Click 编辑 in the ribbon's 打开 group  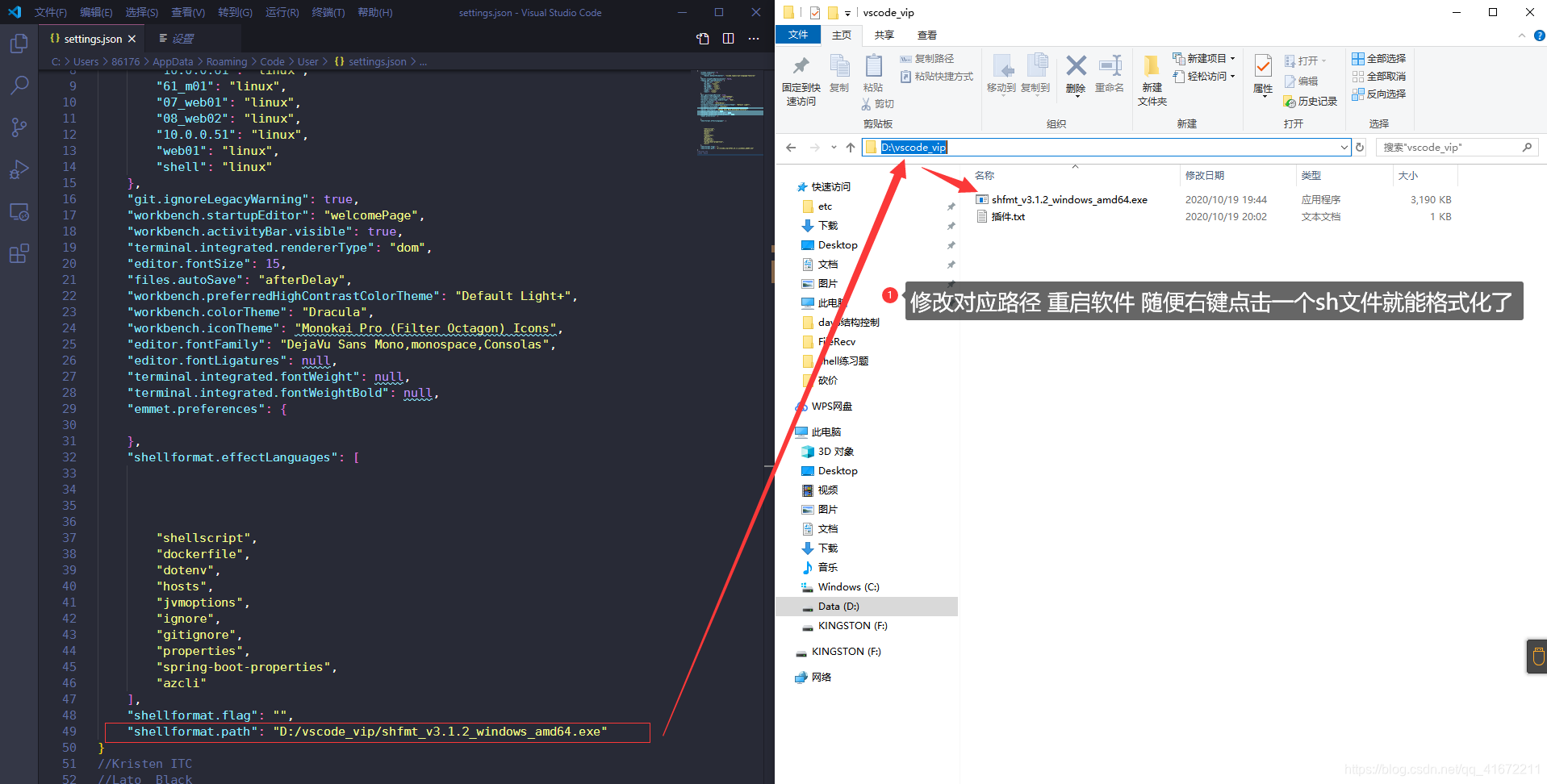(x=1301, y=81)
